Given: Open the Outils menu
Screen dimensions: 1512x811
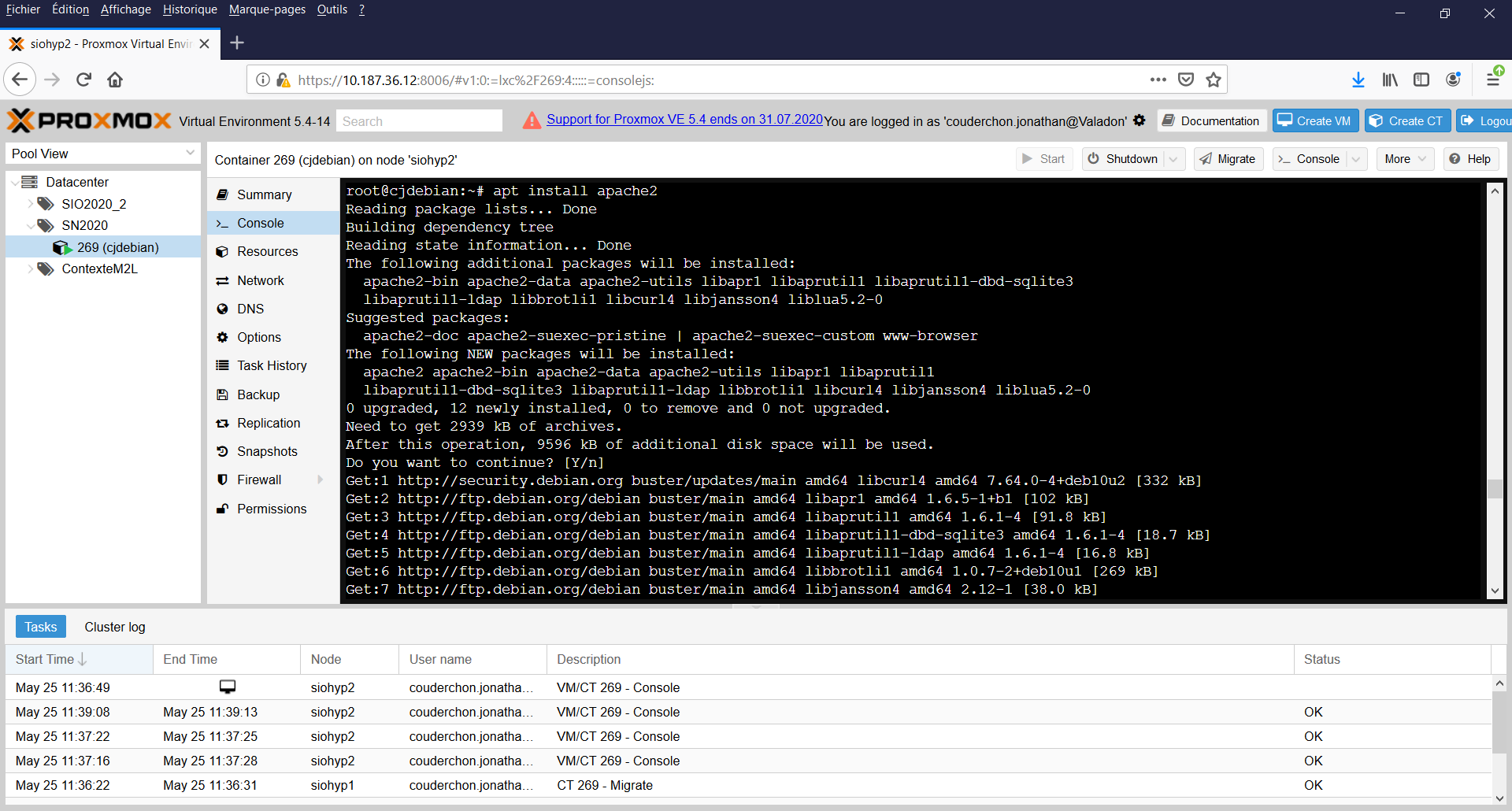Looking at the screenshot, I should click(332, 9).
